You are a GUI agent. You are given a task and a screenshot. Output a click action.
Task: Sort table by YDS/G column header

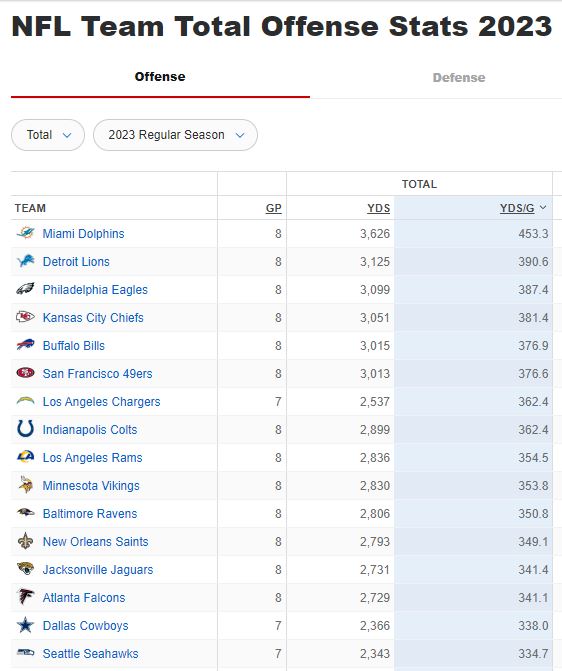click(x=517, y=208)
